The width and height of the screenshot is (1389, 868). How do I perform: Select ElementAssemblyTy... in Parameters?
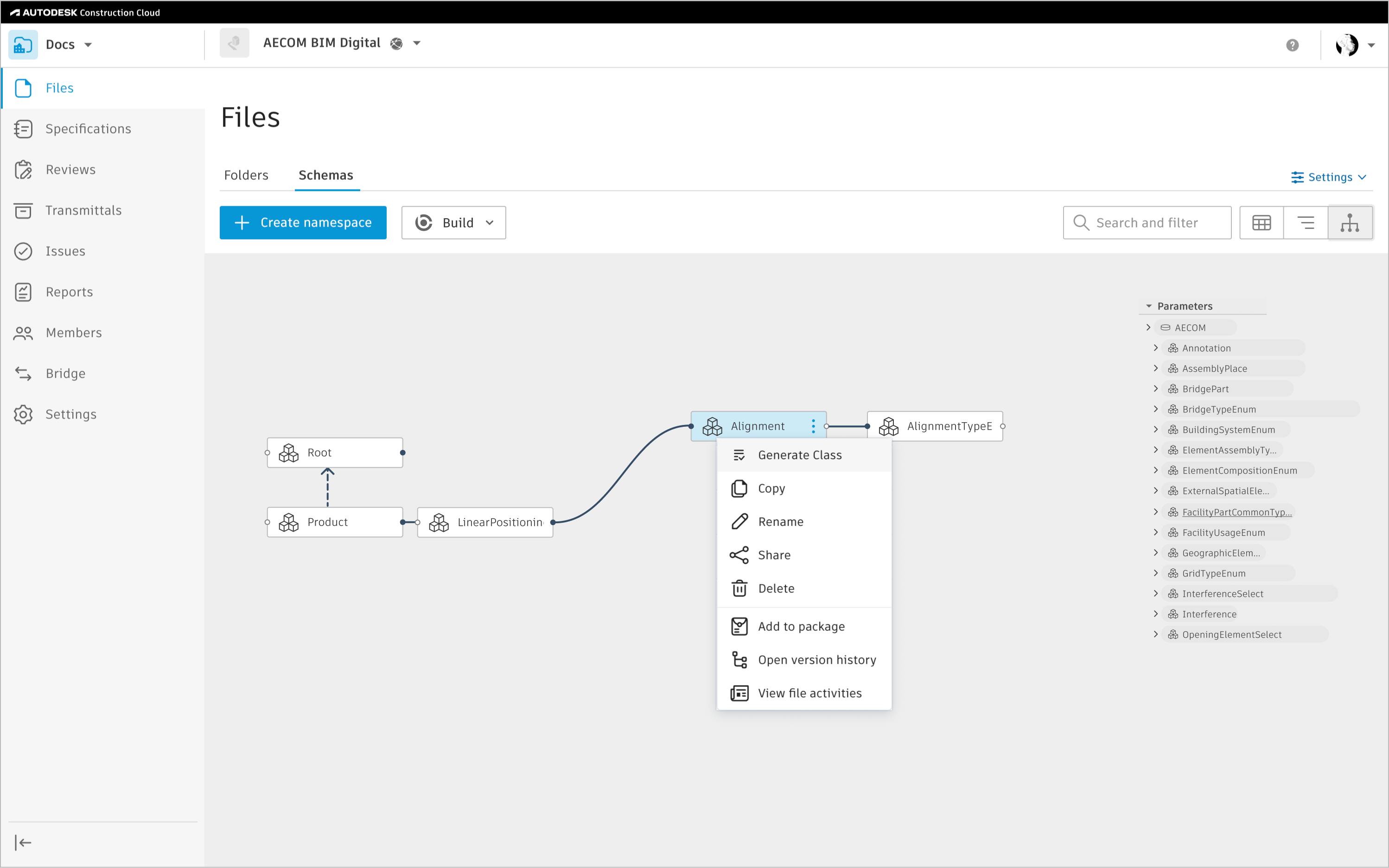point(1223,450)
